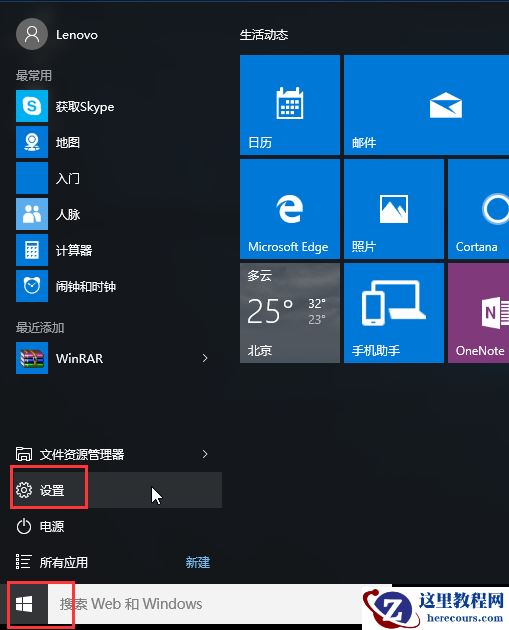Open the Cortana tile
The height and width of the screenshot is (630, 509).
point(478,209)
